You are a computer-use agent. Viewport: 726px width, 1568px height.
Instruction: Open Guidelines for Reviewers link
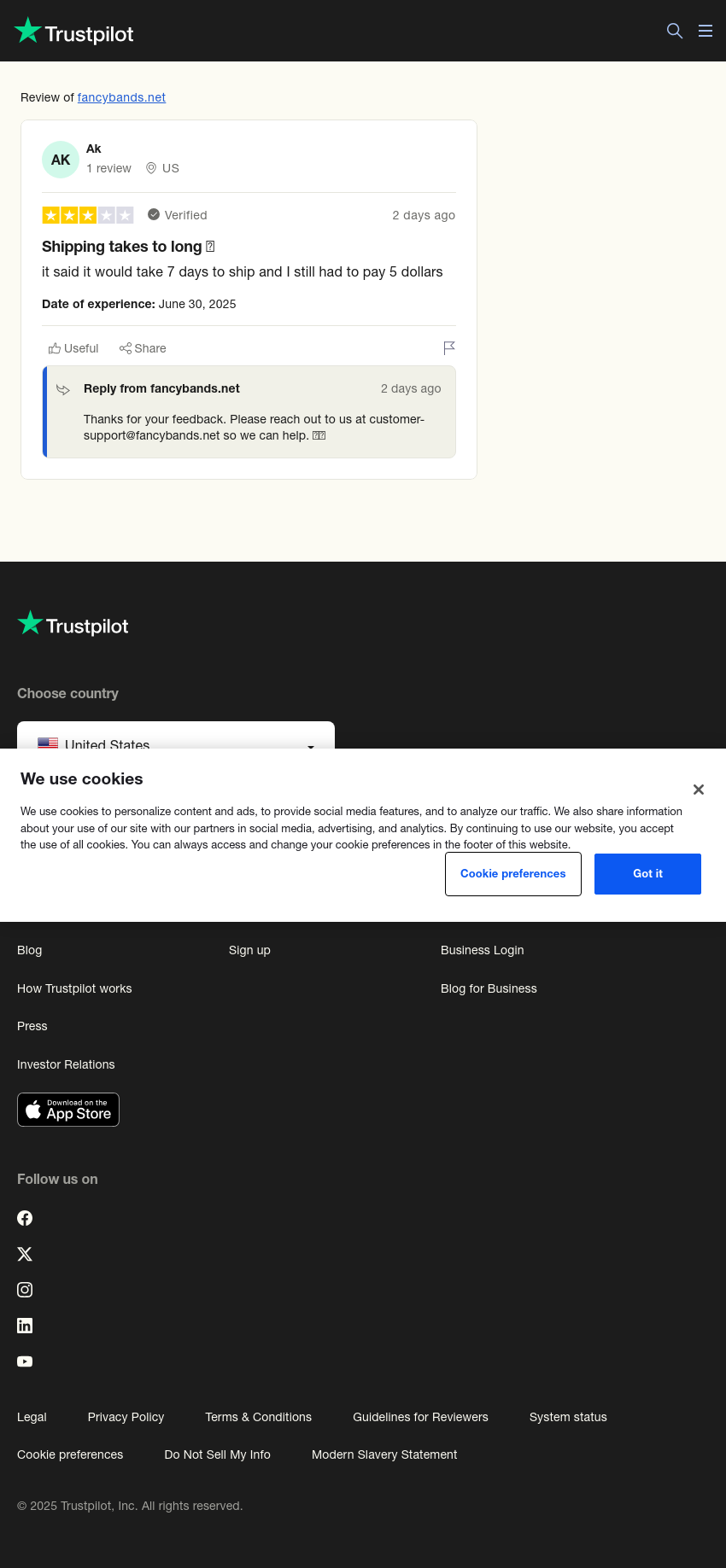point(420,1417)
